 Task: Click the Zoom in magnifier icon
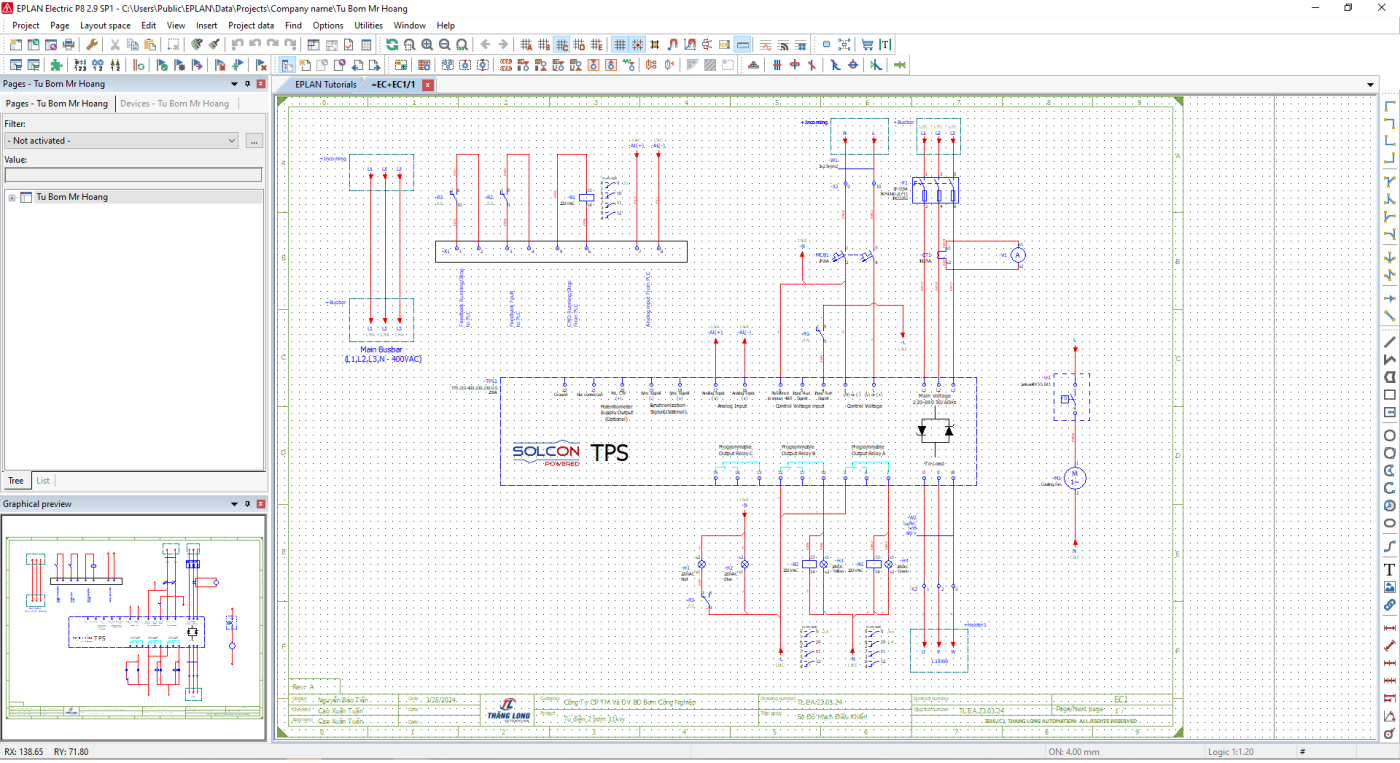427,44
